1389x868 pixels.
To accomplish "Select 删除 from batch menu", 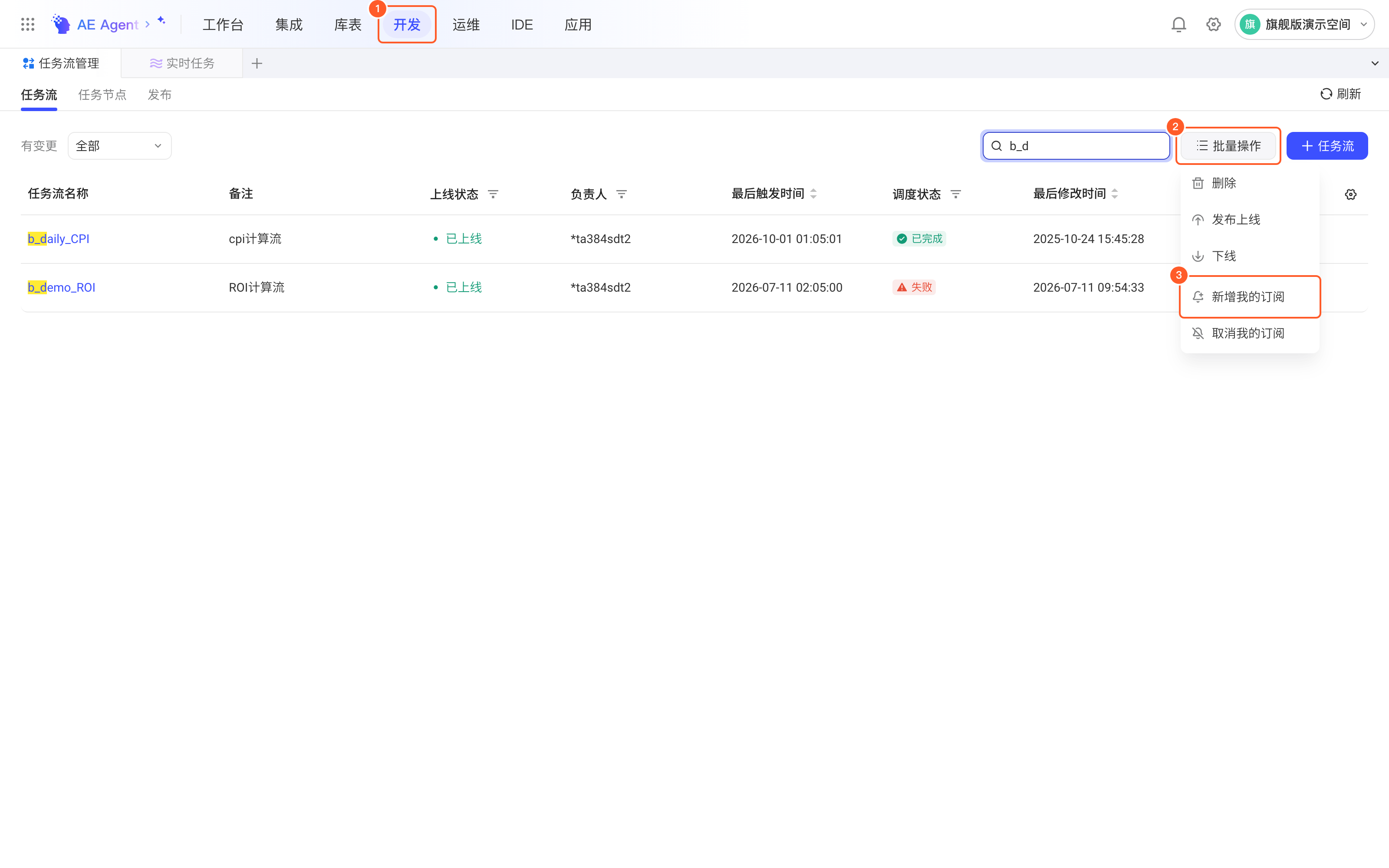I will (x=1250, y=183).
